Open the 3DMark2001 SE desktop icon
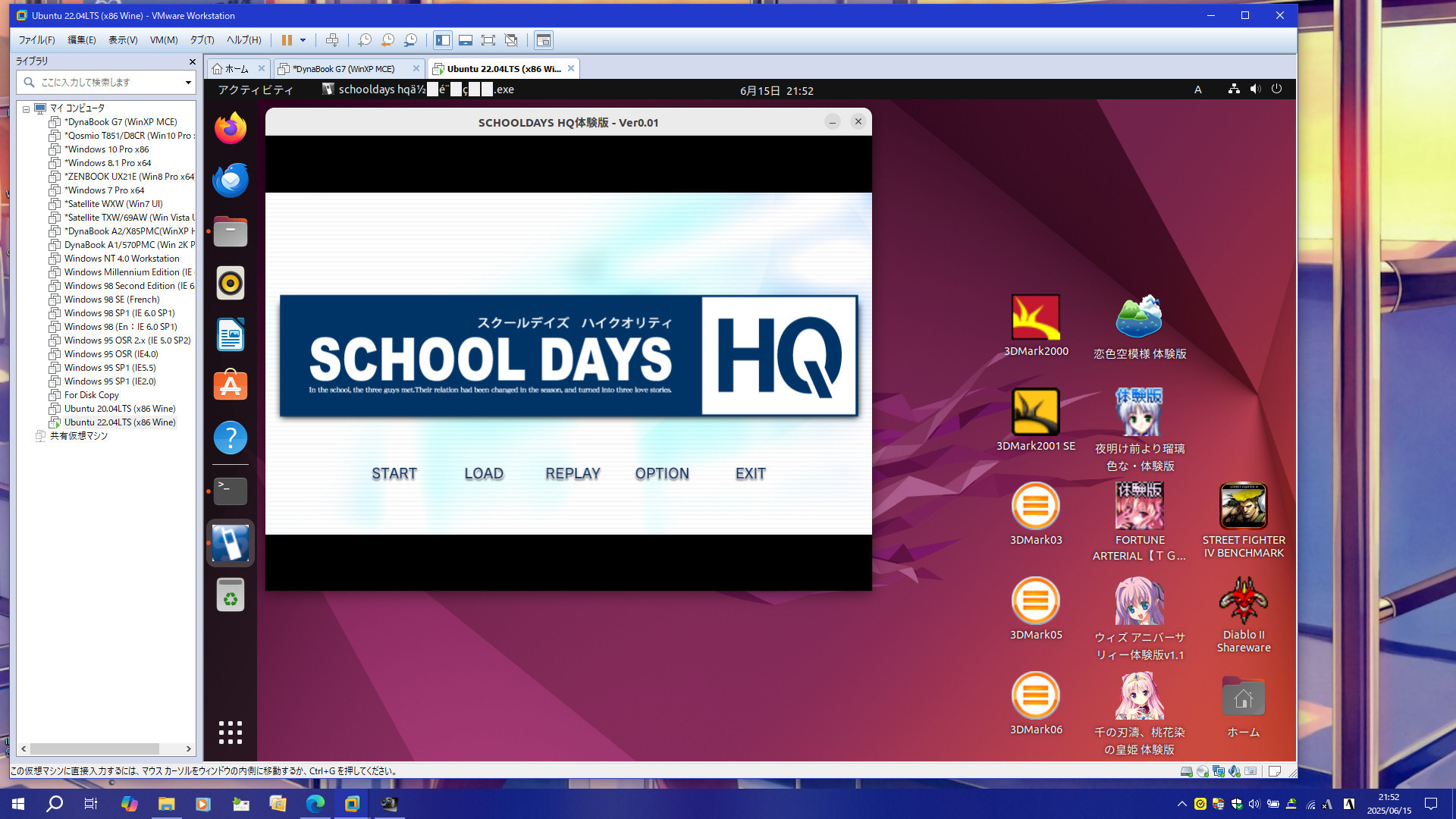Image resolution: width=1456 pixels, height=819 pixels. point(1036,419)
